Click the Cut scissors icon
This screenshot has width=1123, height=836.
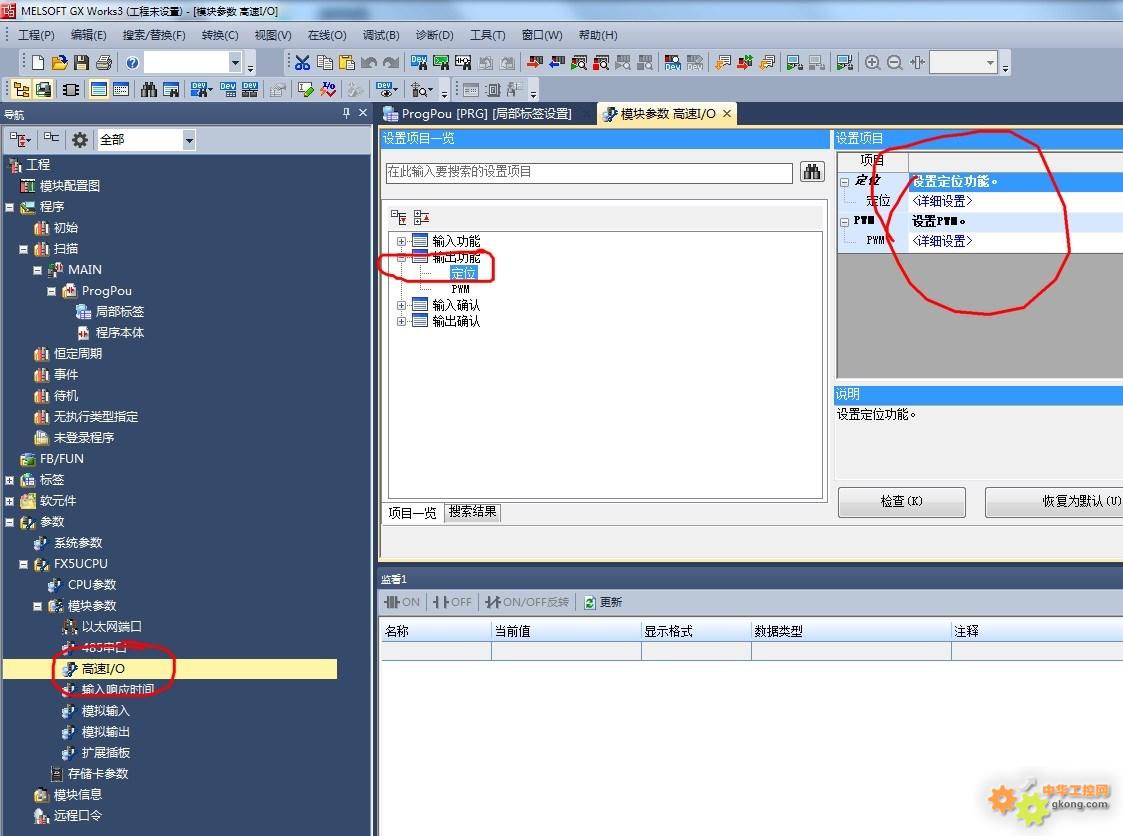point(303,63)
